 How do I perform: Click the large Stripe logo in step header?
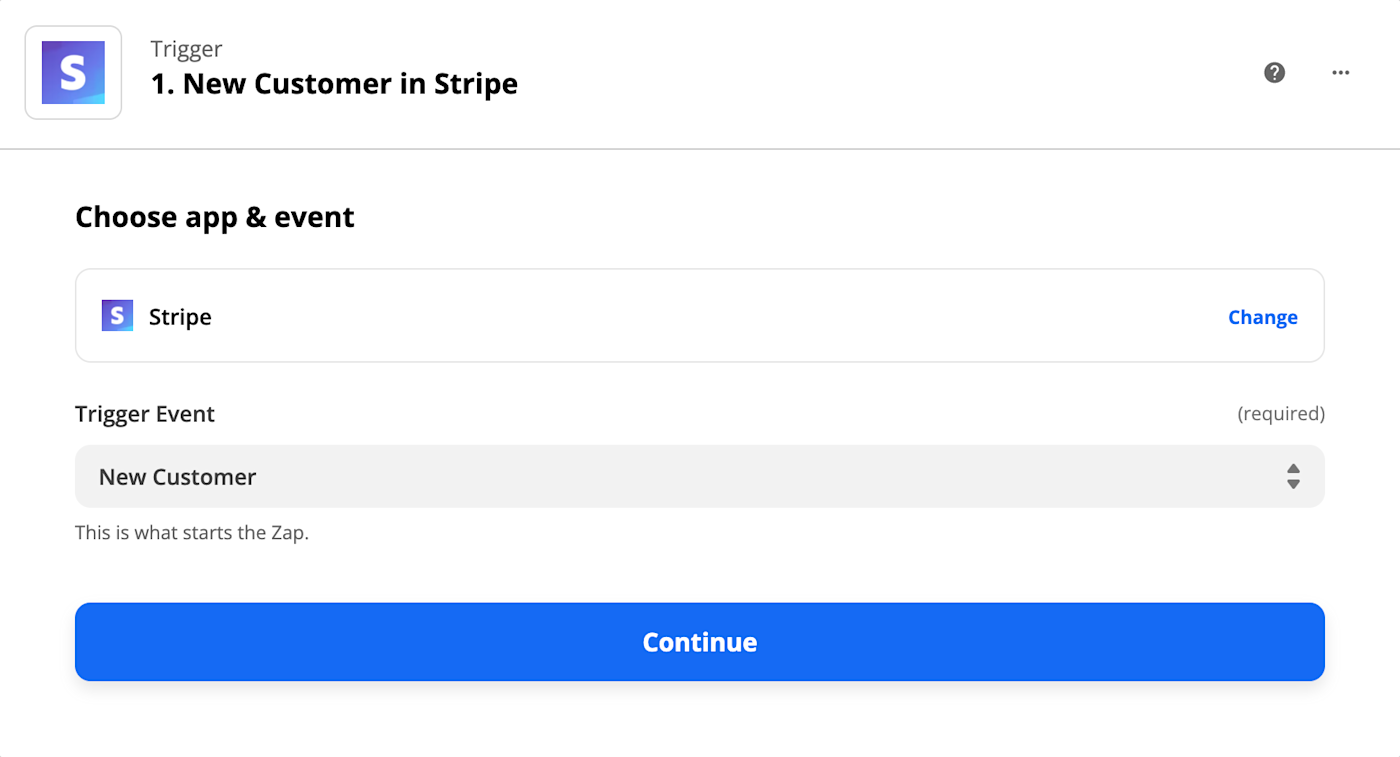pyautogui.click(x=73, y=73)
